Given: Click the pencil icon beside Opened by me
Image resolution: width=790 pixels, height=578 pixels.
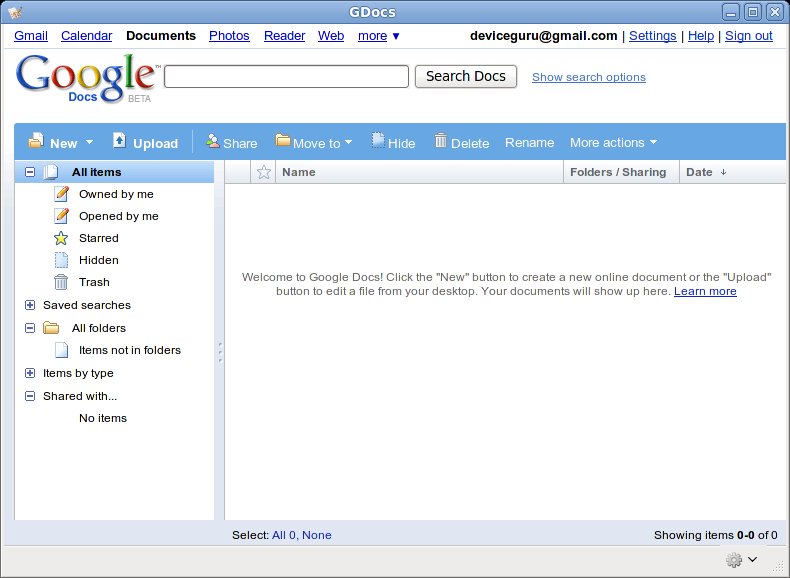Looking at the screenshot, I should (x=61, y=216).
